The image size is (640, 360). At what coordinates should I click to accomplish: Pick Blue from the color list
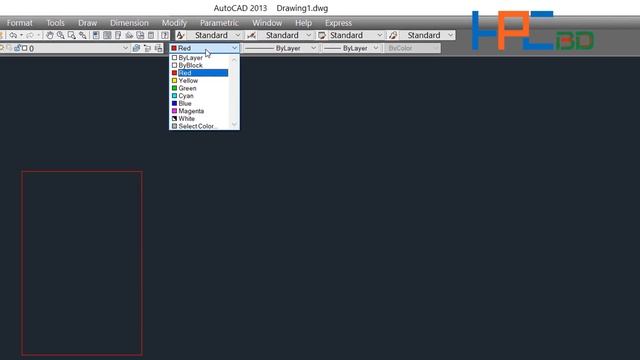click(200, 103)
